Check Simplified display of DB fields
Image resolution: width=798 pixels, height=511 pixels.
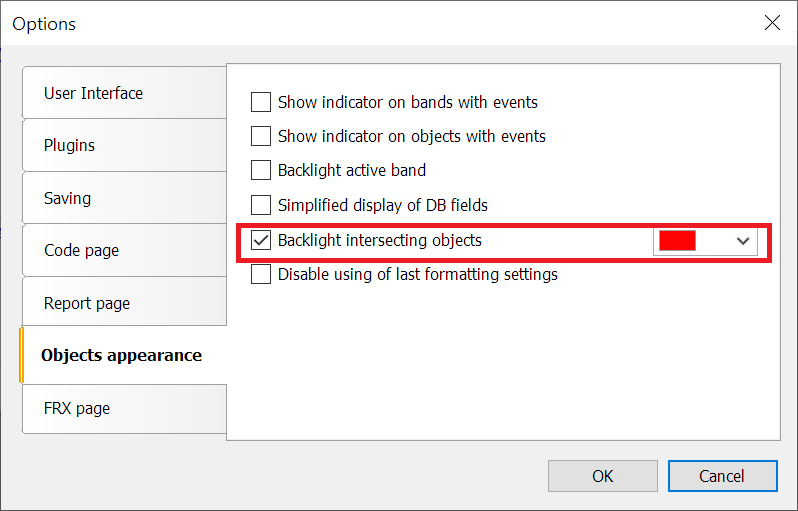point(261,205)
